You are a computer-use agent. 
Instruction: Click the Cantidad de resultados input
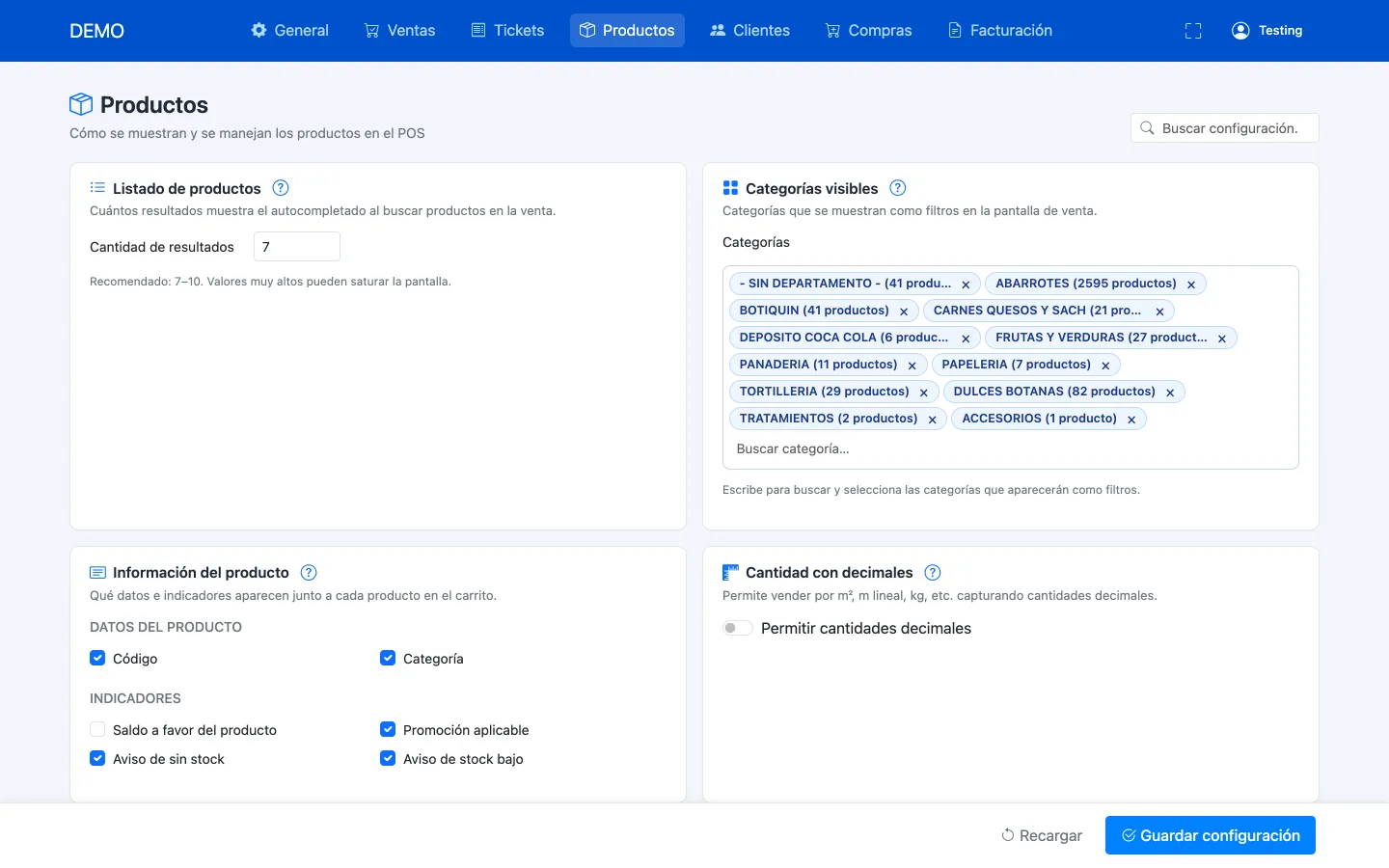coord(297,247)
